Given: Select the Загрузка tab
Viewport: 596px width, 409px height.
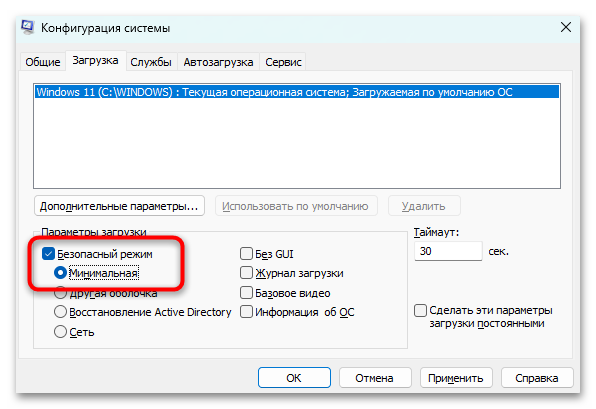Looking at the screenshot, I should [95, 60].
